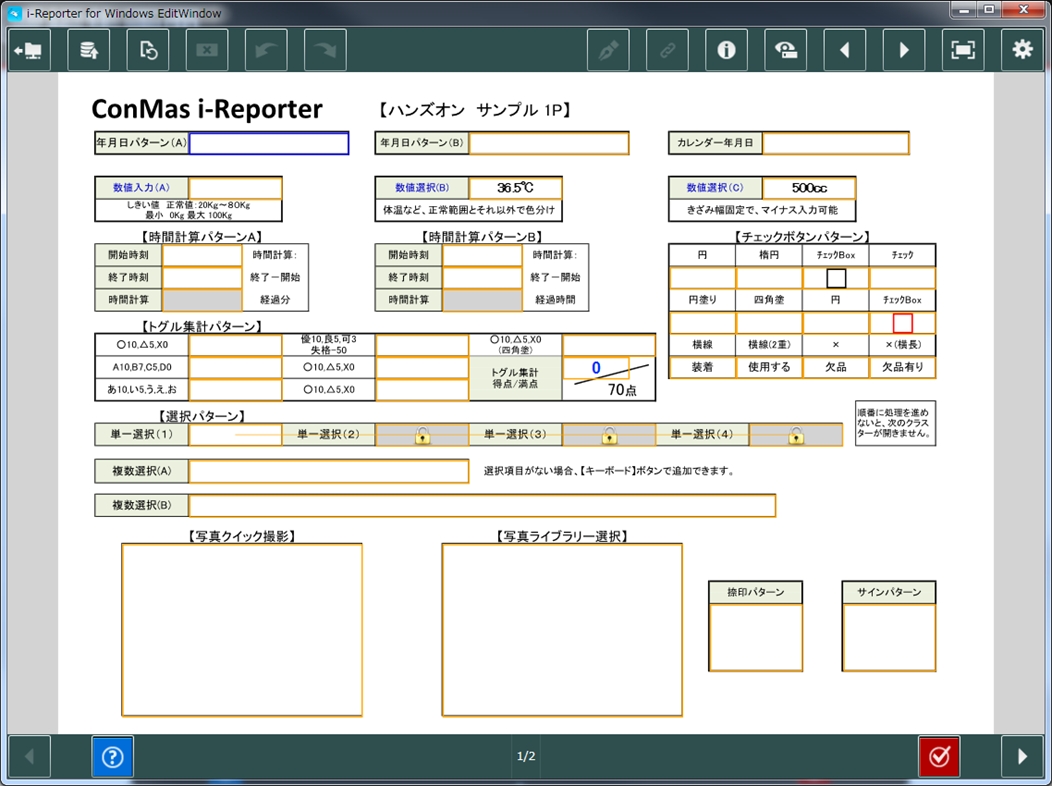Click the red checkmark completion button
Viewport: 1052px width, 786px height.
pos(939,757)
